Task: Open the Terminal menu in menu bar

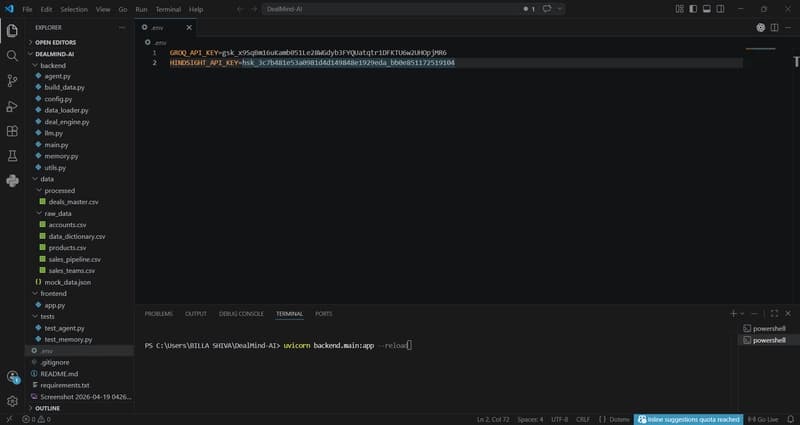Action: (x=168, y=8)
